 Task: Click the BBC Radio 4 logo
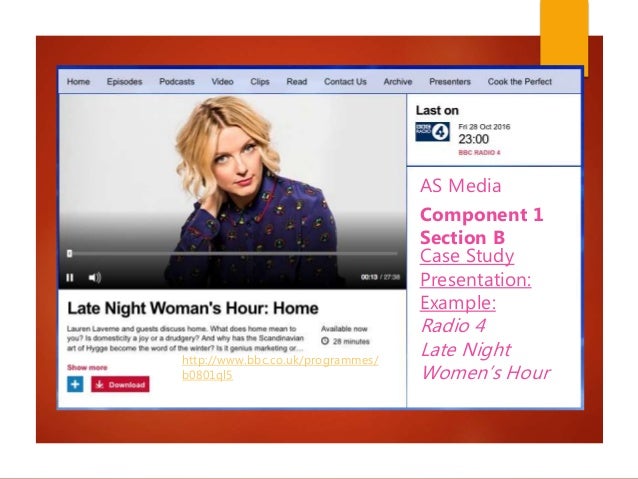[x=433, y=131]
